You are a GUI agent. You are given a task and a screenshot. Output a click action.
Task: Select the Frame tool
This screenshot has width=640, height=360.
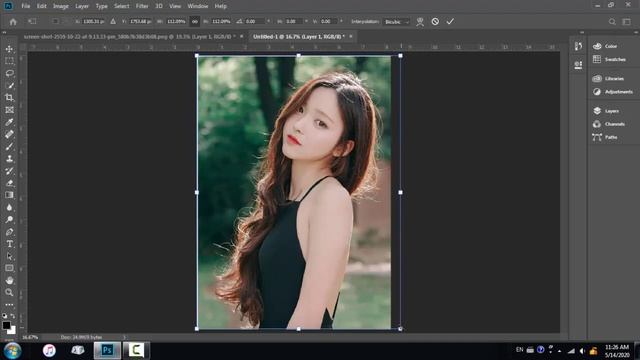(9, 110)
